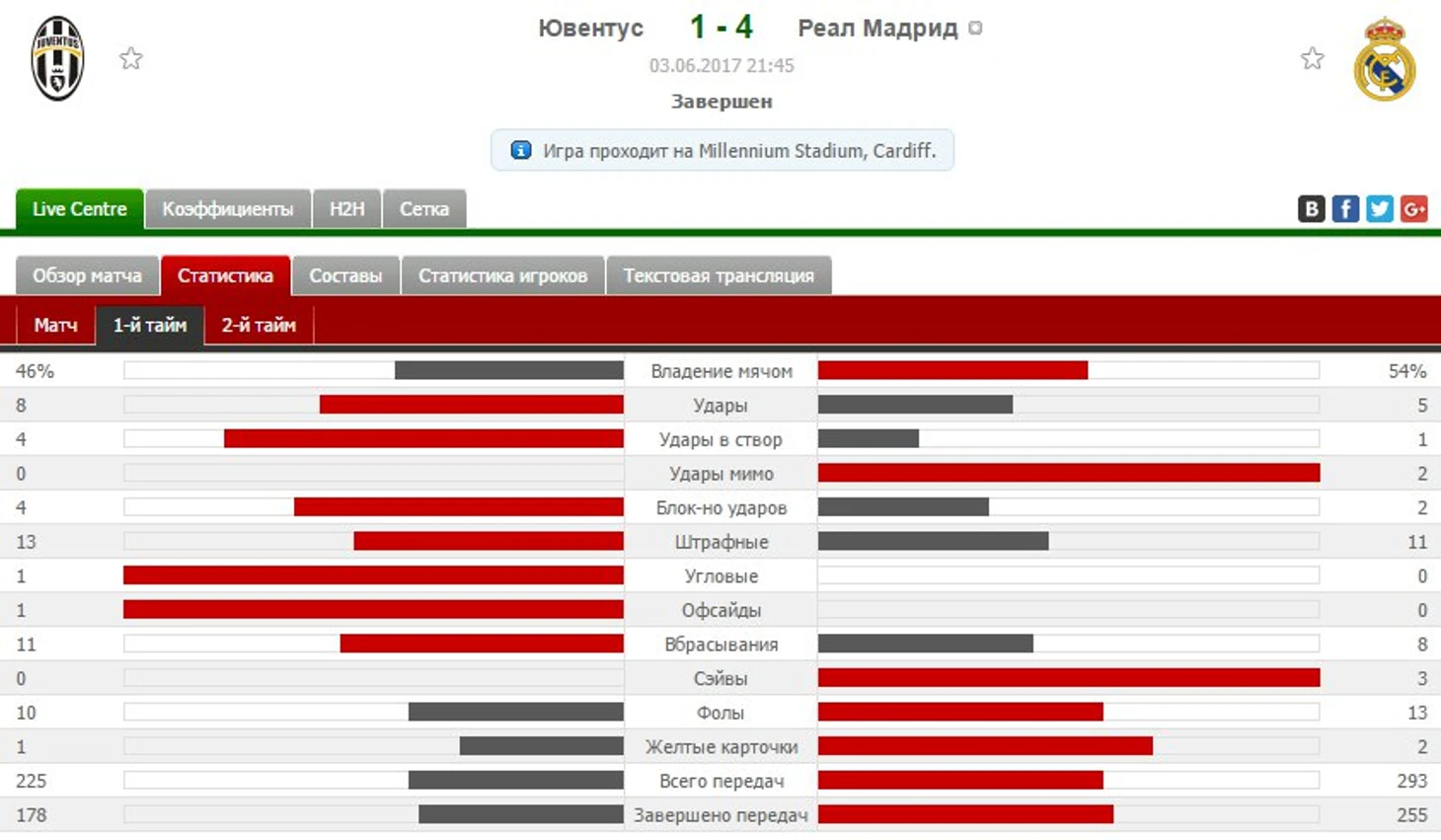
Task: Share match on Twitter
Action: pyautogui.click(x=1380, y=208)
